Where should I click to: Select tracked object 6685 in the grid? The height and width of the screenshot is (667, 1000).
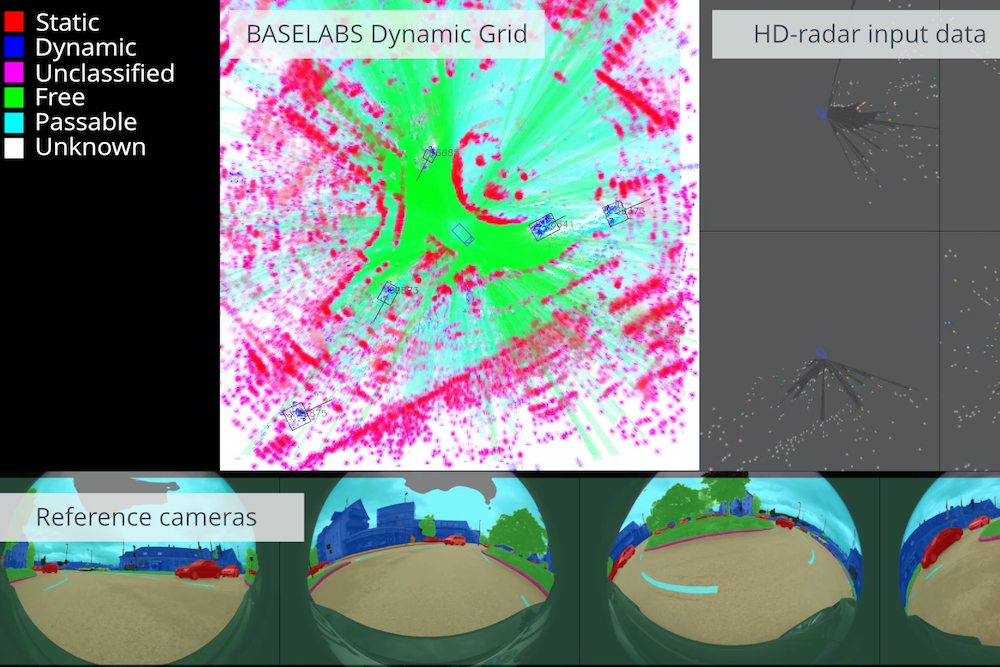(428, 154)
